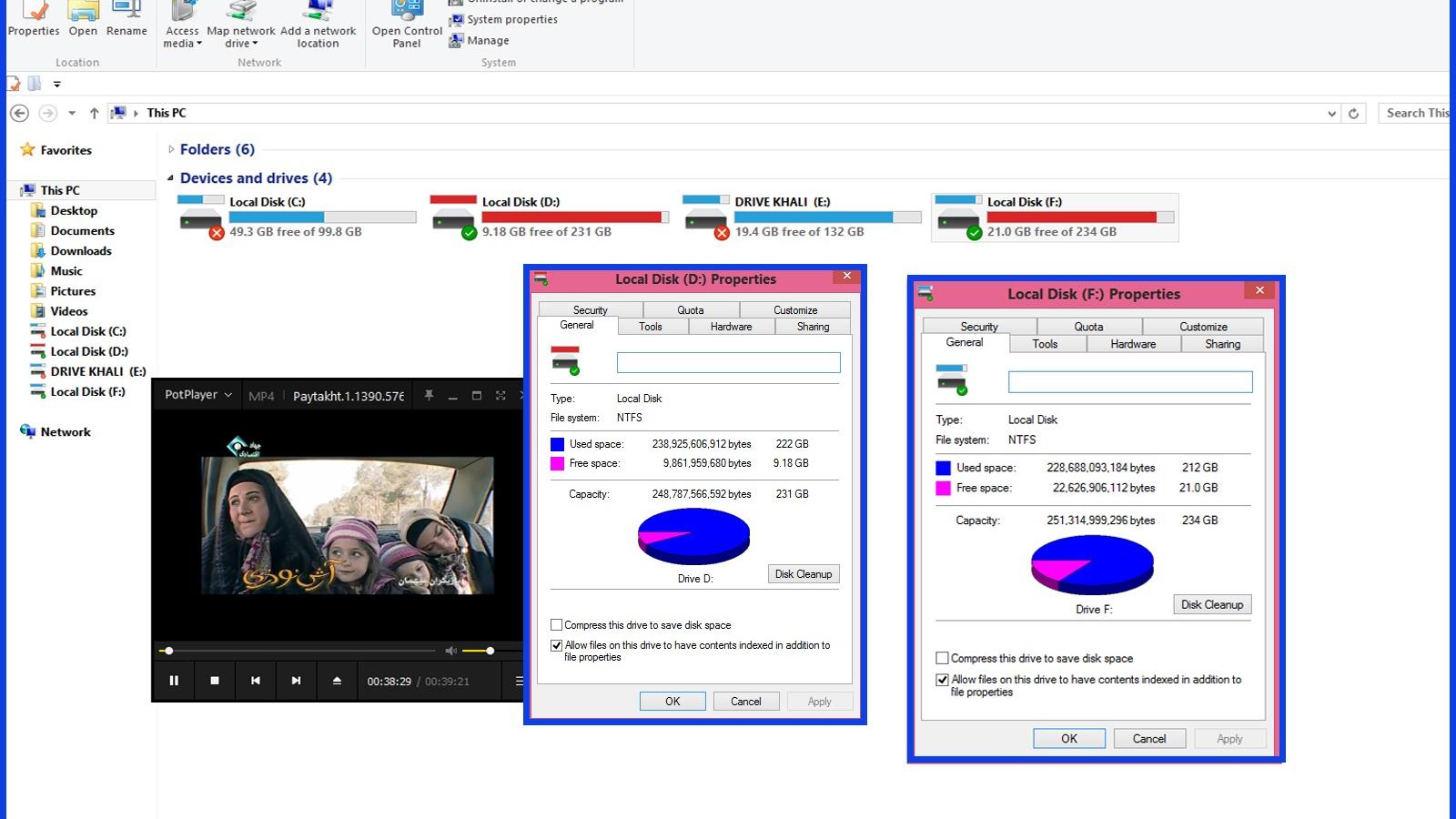Select Local Disk (F:) drive tile
This screenshot has width=1456, height=819.
click(1055, 217)
